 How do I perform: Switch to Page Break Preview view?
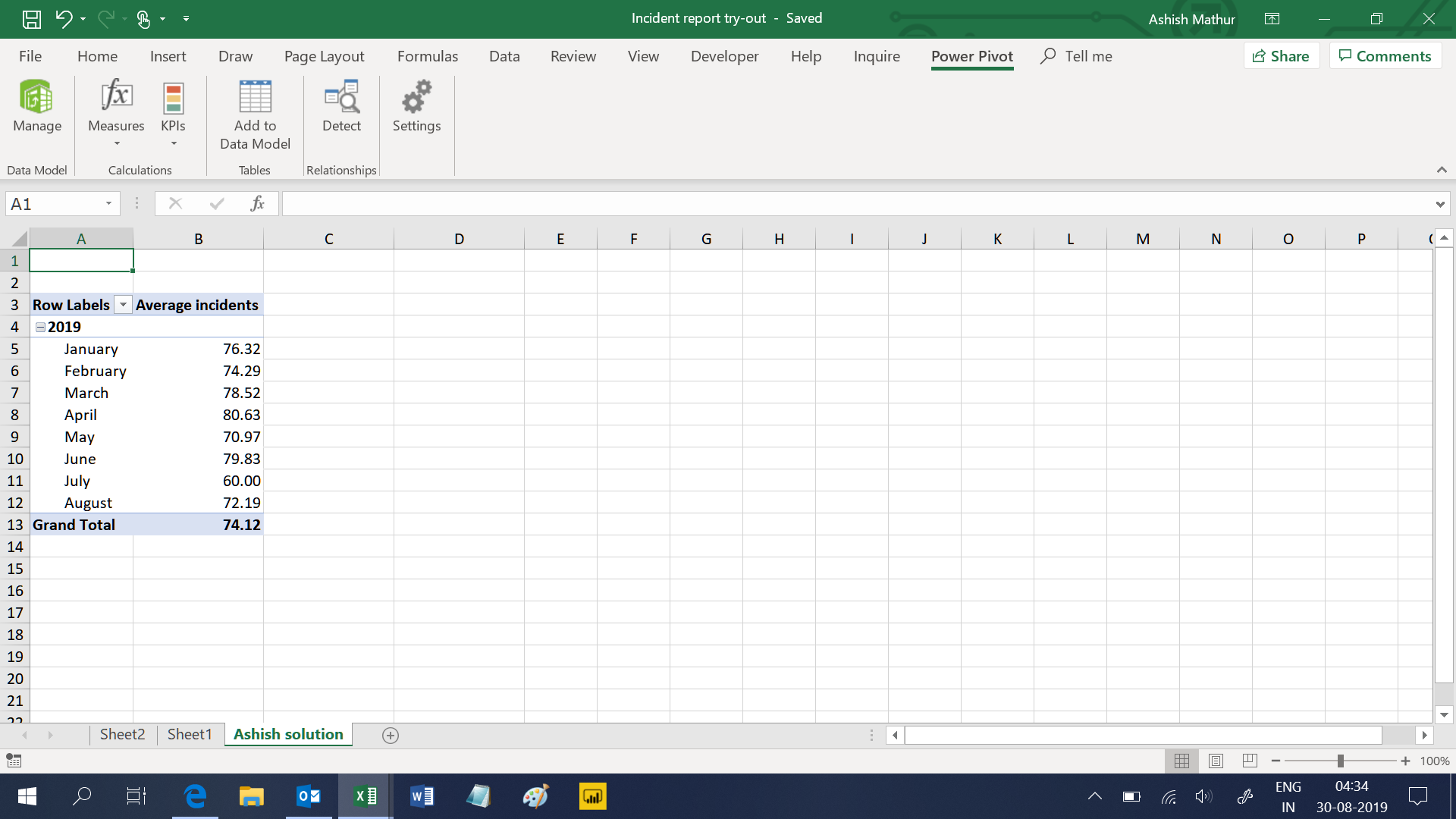click(x=1250, y=761)
